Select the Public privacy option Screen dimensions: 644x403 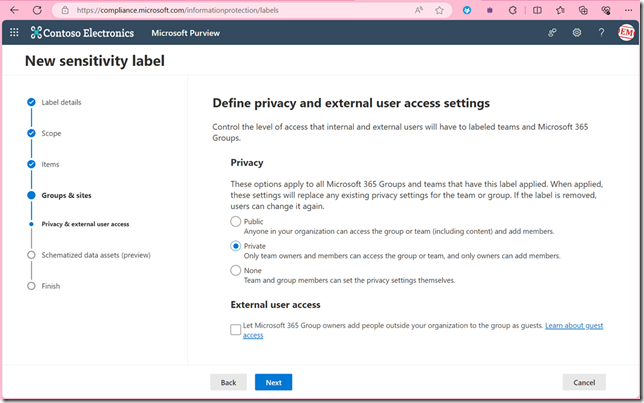coord(235,221)
